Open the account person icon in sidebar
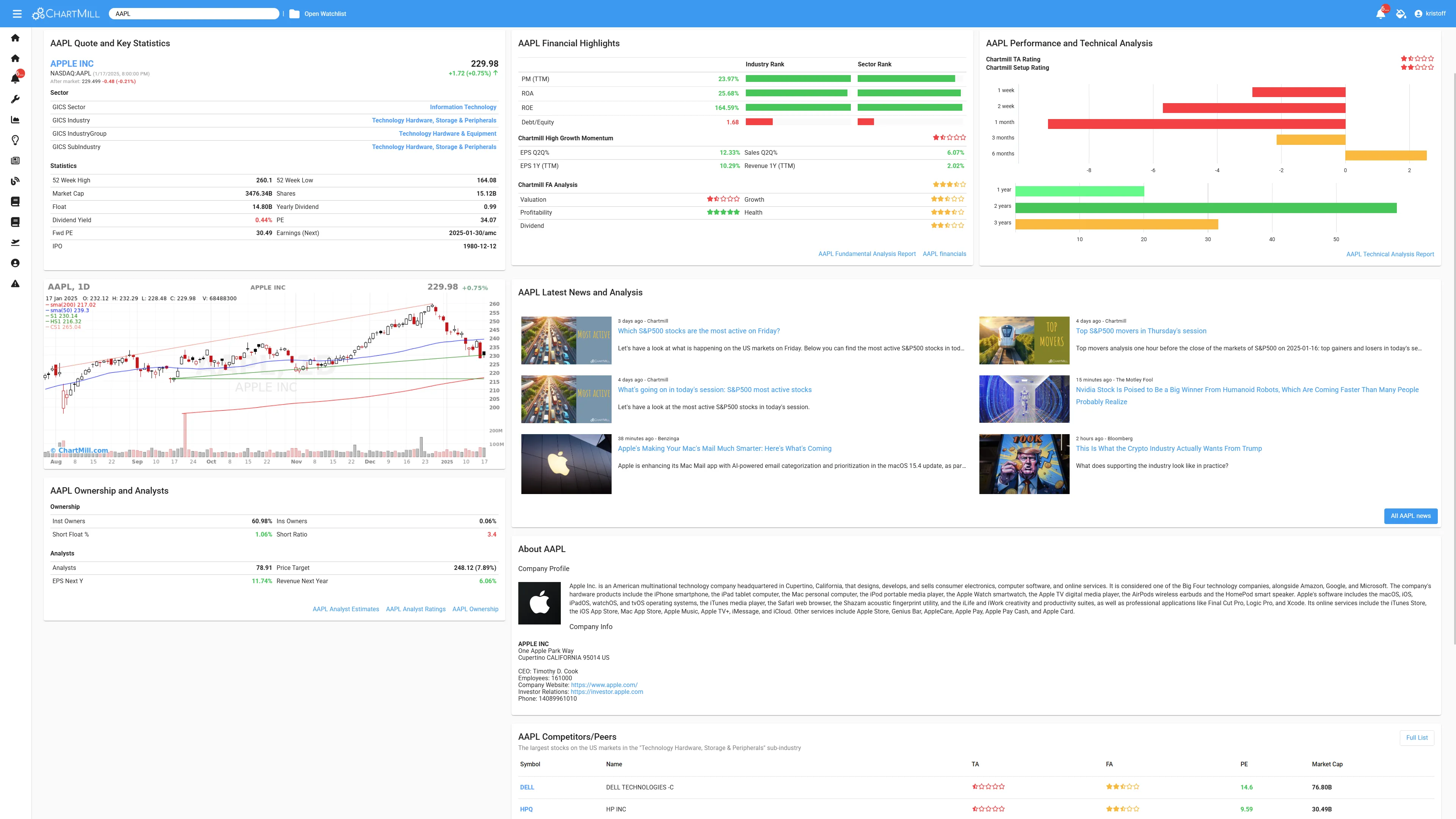 15,263
